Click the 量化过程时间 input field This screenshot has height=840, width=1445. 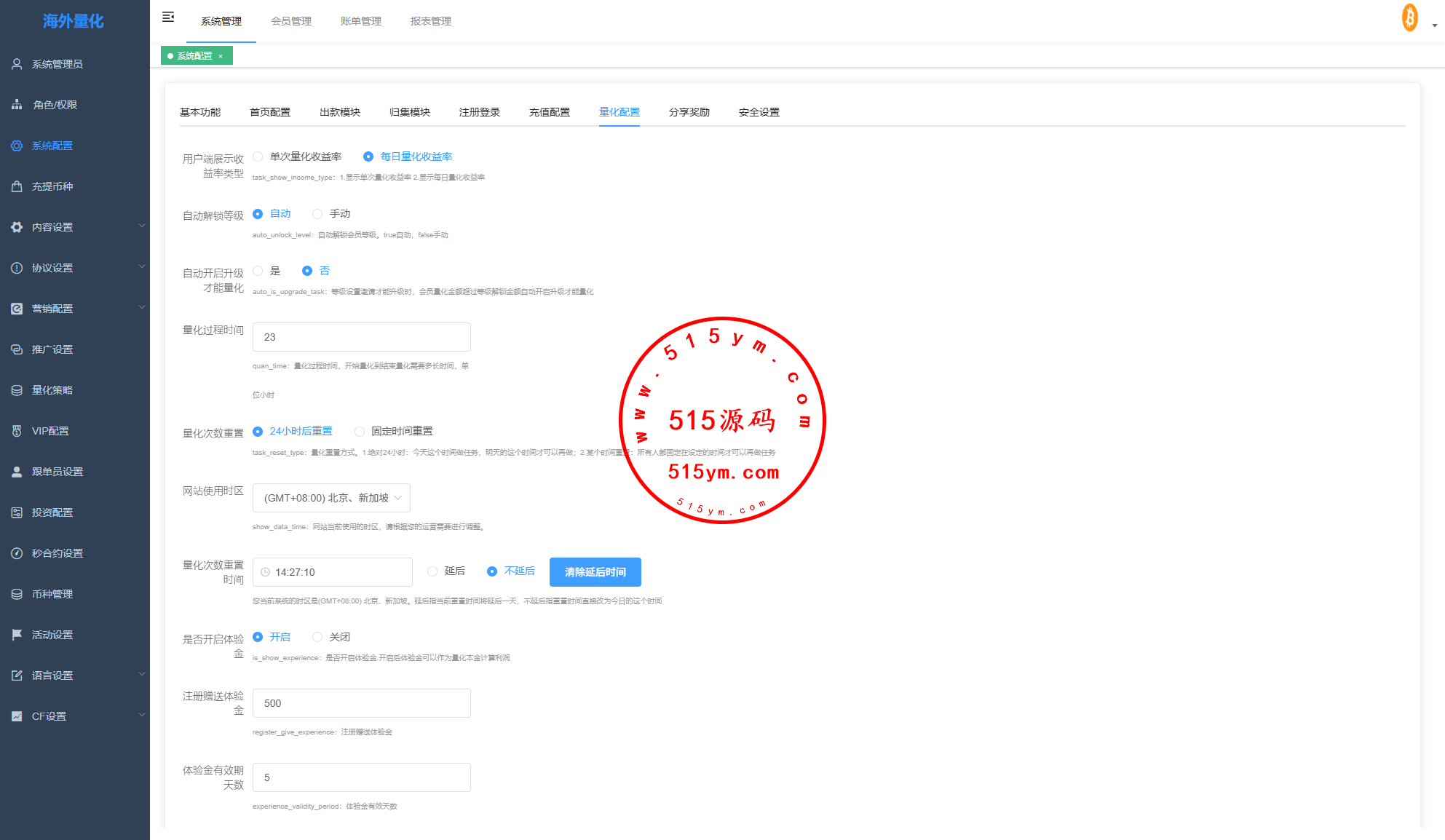tap(361, 337)
